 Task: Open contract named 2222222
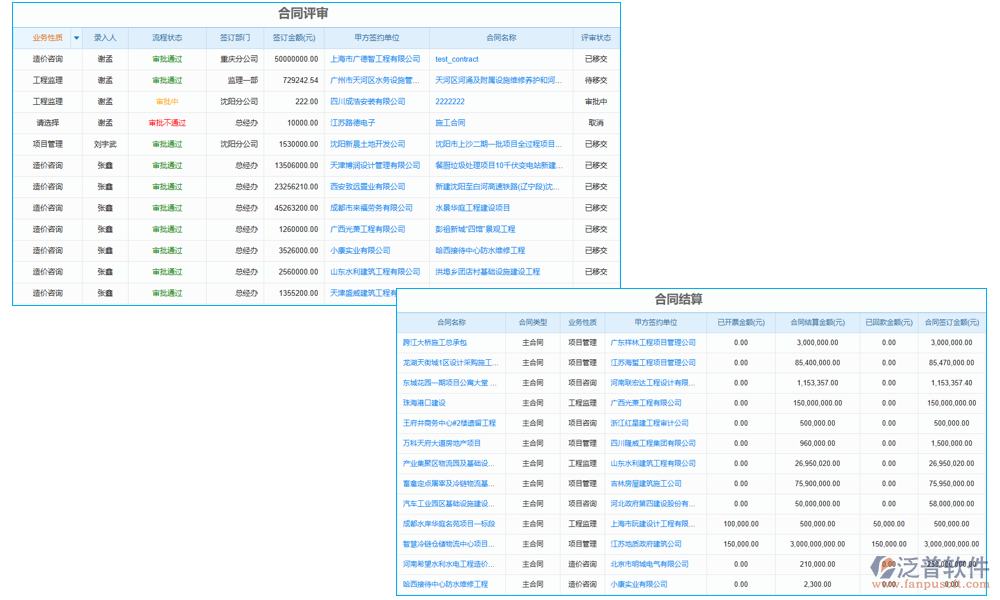[450, 100]
